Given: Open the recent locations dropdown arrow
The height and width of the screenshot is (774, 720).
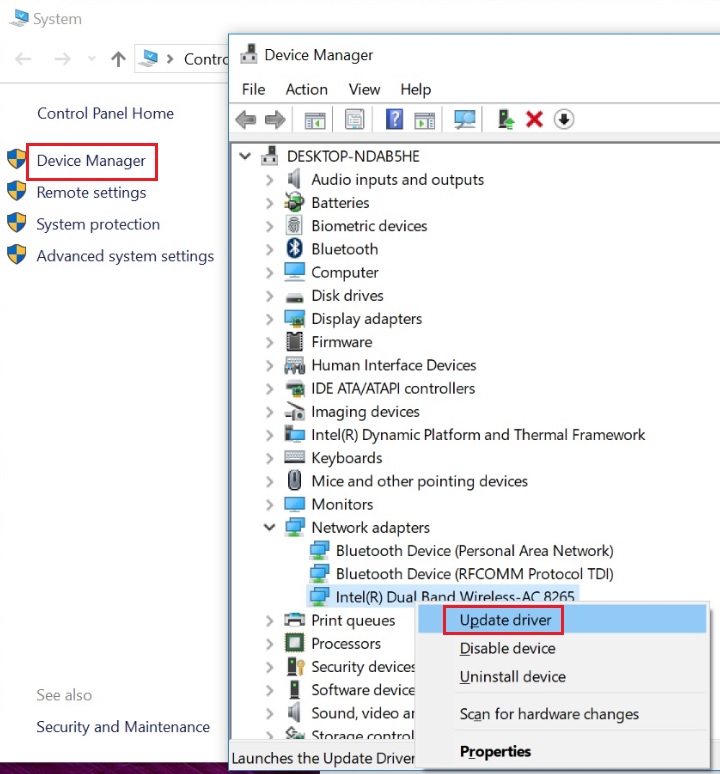Looking at the screenshot, I should click(x=91, y=59).
